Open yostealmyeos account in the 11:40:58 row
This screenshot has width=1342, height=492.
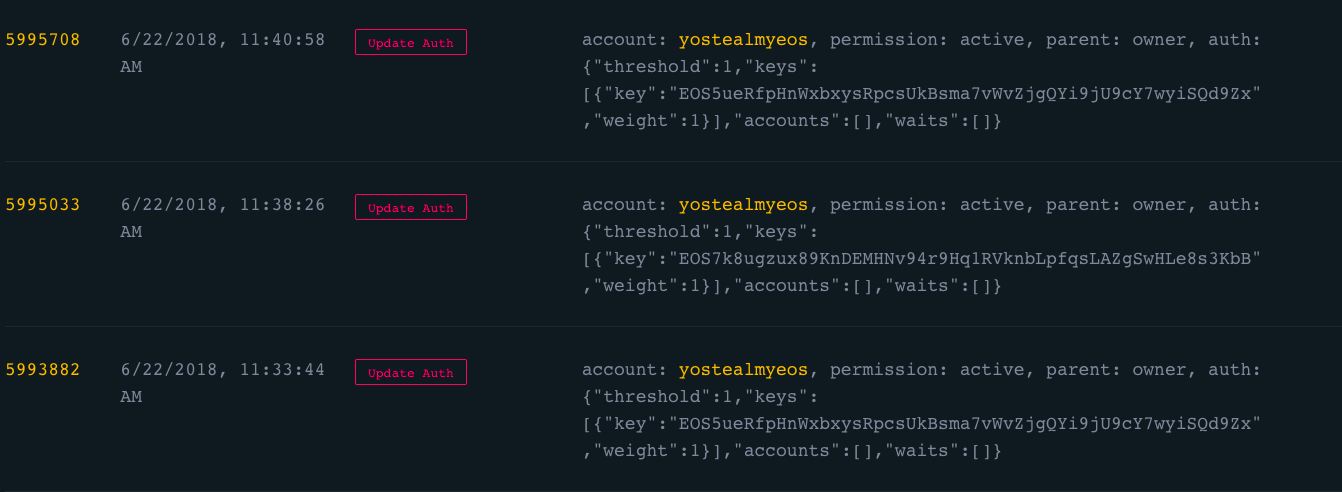click(x=743, y=40)
